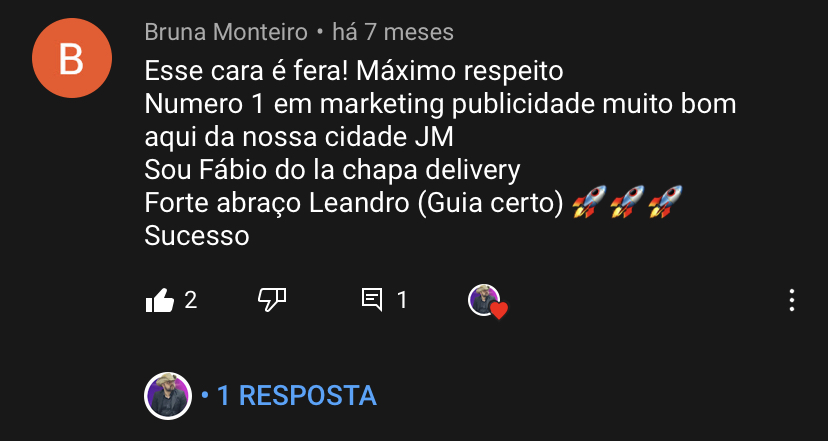Click the red heart badge
This screenshot has height=441, width=828.
[498, 311]
